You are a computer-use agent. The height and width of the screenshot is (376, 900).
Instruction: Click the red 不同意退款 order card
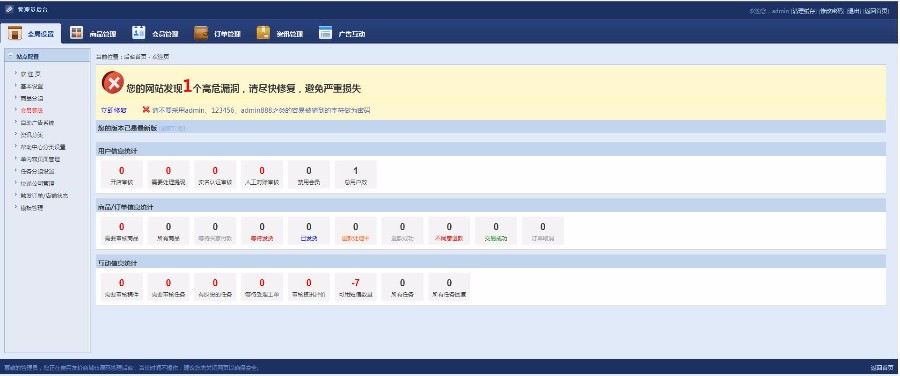449,231
